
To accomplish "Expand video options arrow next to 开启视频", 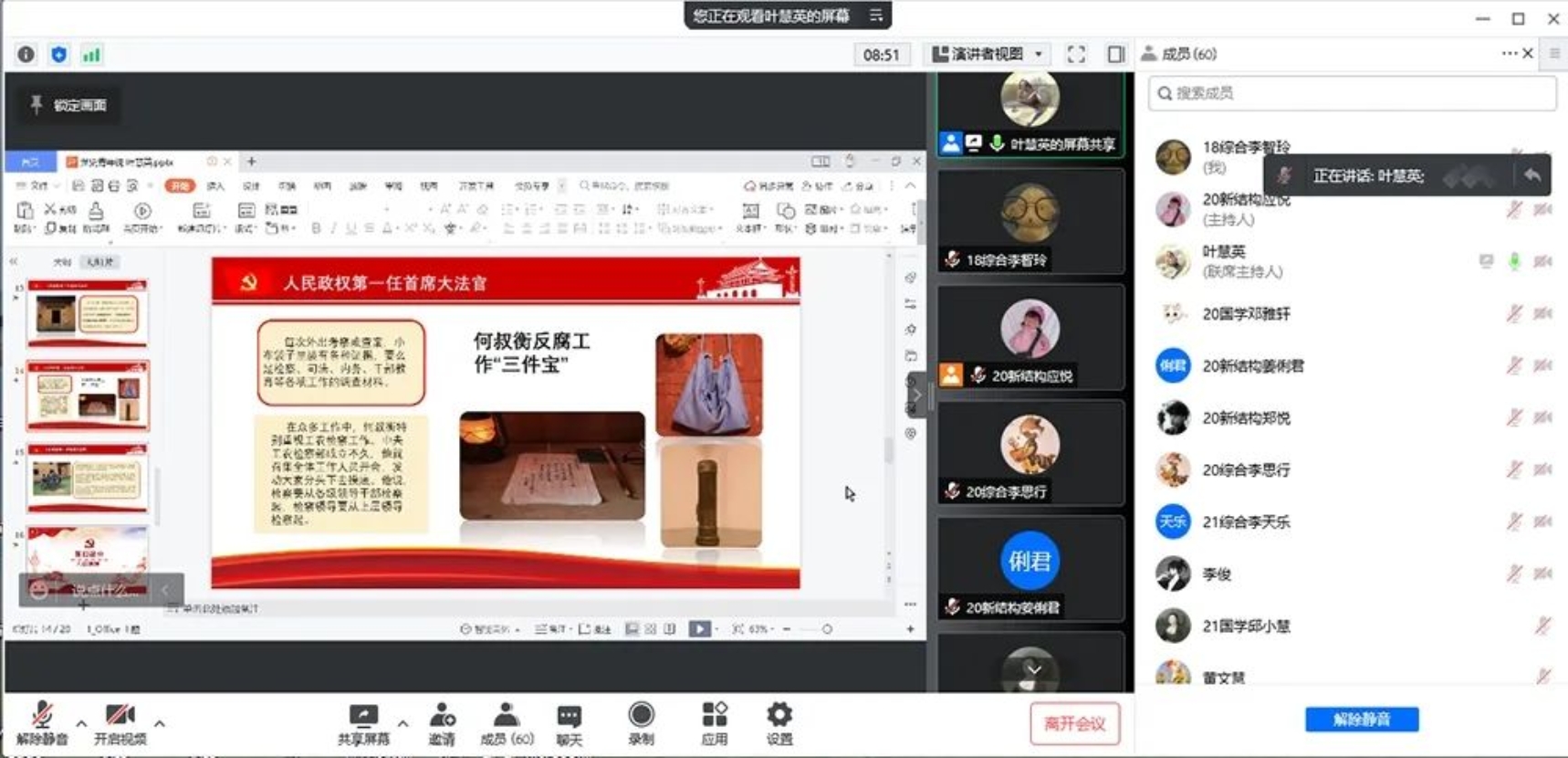I will [x=160, y=723].
